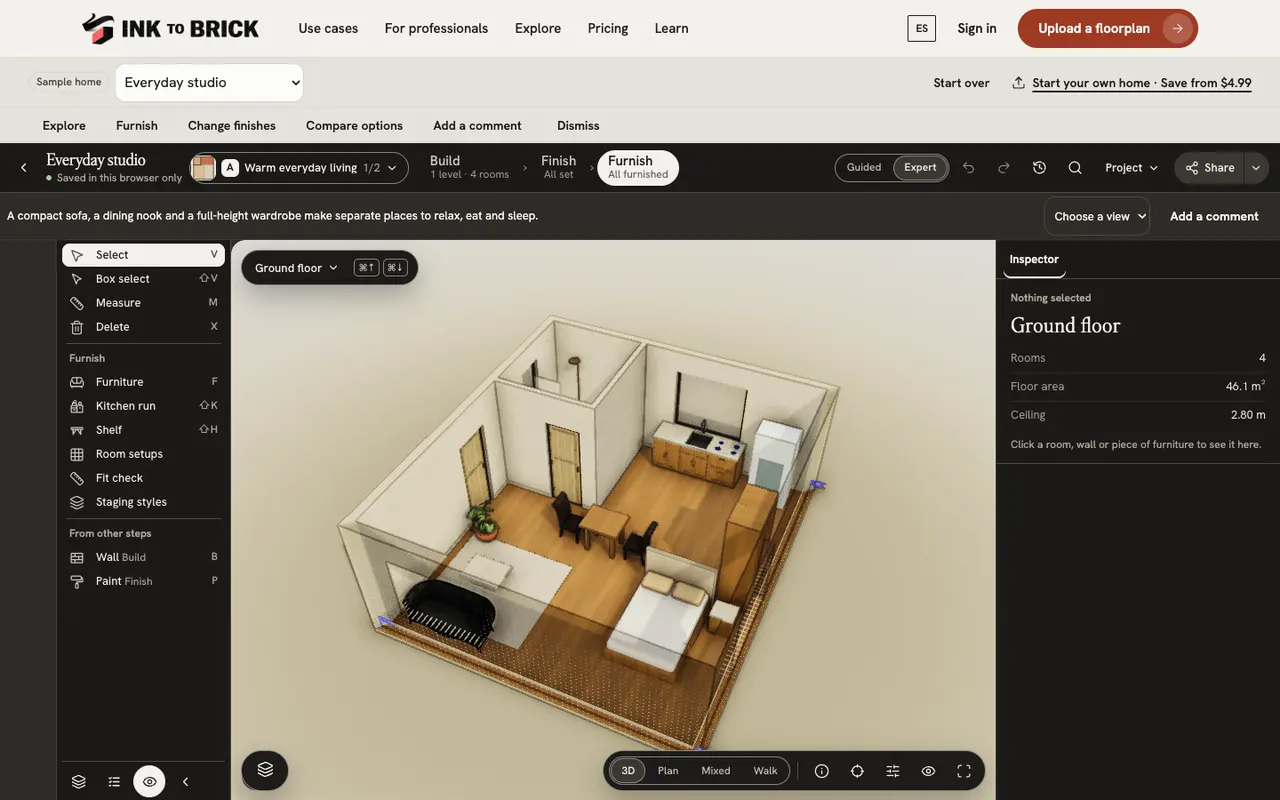Open the Project menu dropdown

[1132, 168]
